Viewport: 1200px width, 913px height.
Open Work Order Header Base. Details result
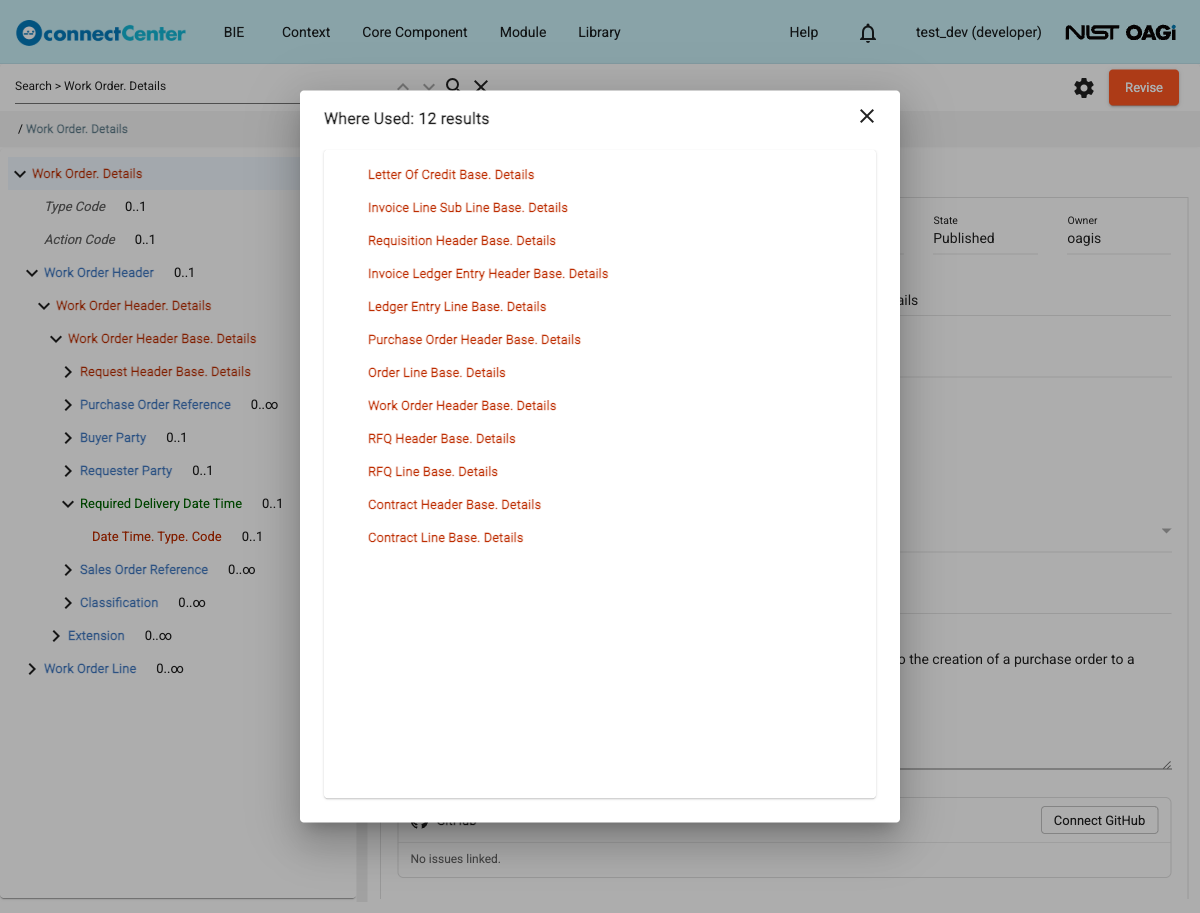click(x=462, y=406)
